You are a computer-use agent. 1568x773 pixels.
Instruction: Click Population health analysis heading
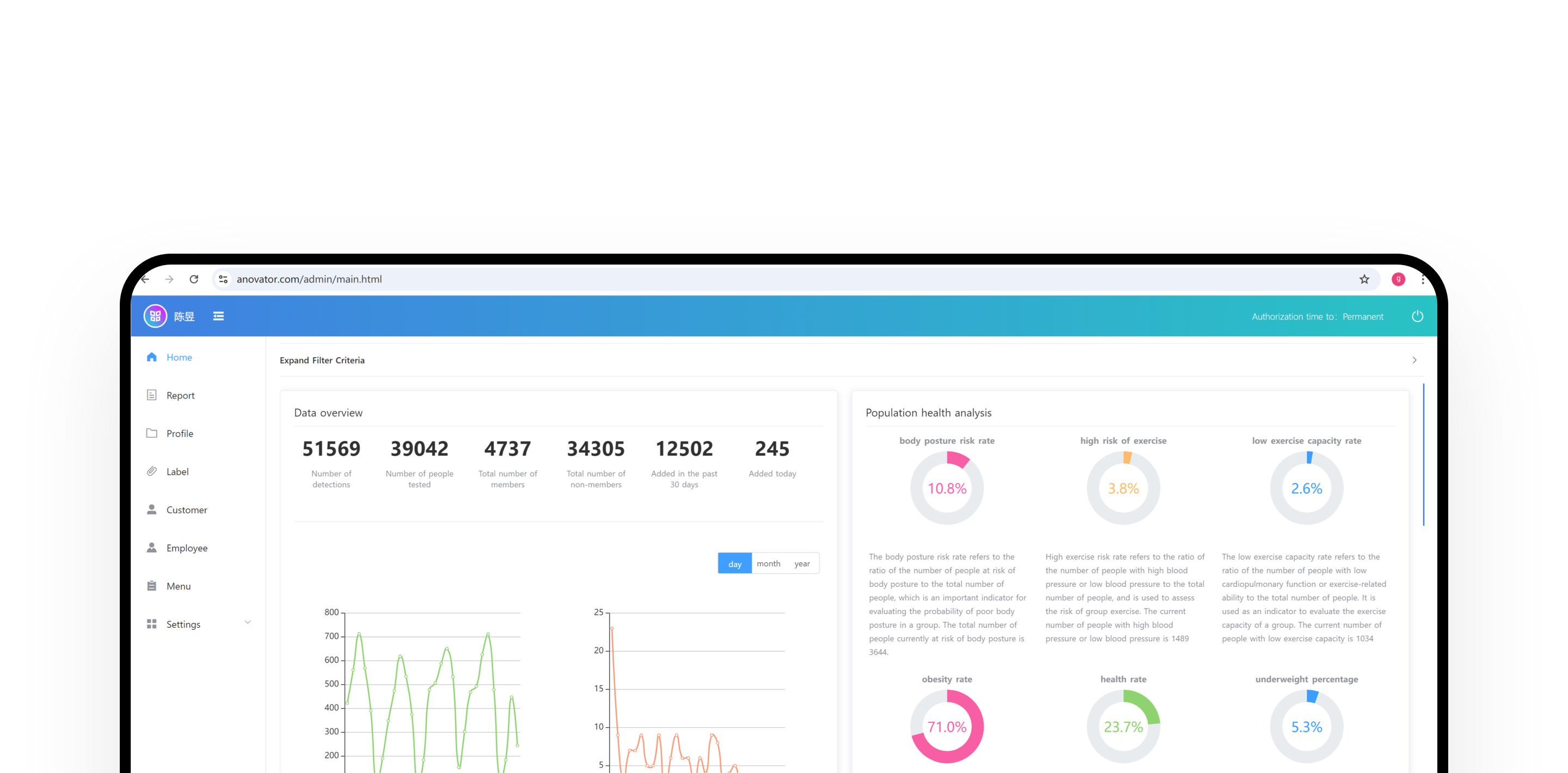[x=928, y=413]
